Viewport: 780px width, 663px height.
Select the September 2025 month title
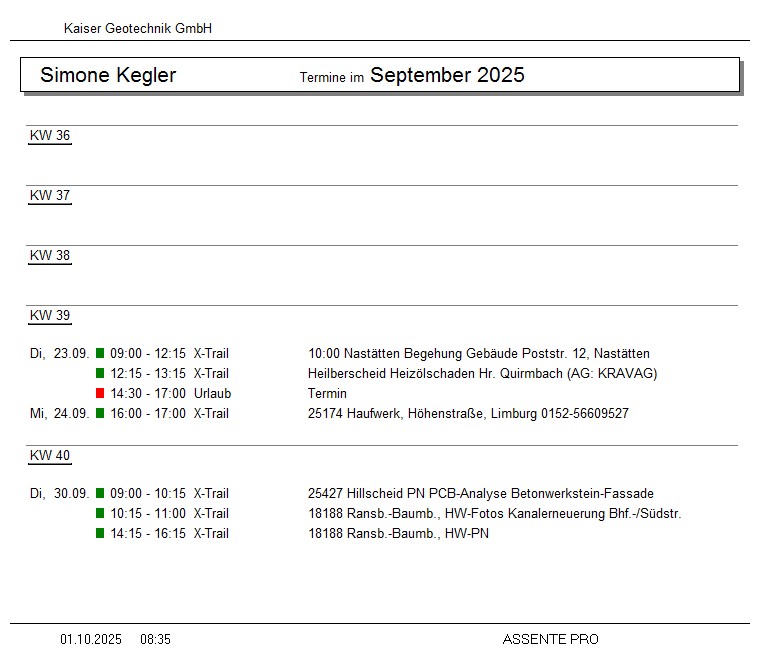tap(447, 76)
